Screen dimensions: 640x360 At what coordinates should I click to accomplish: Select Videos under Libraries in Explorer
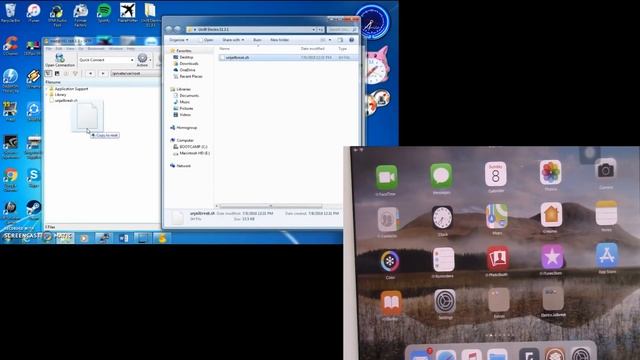(x=185, y=115)
